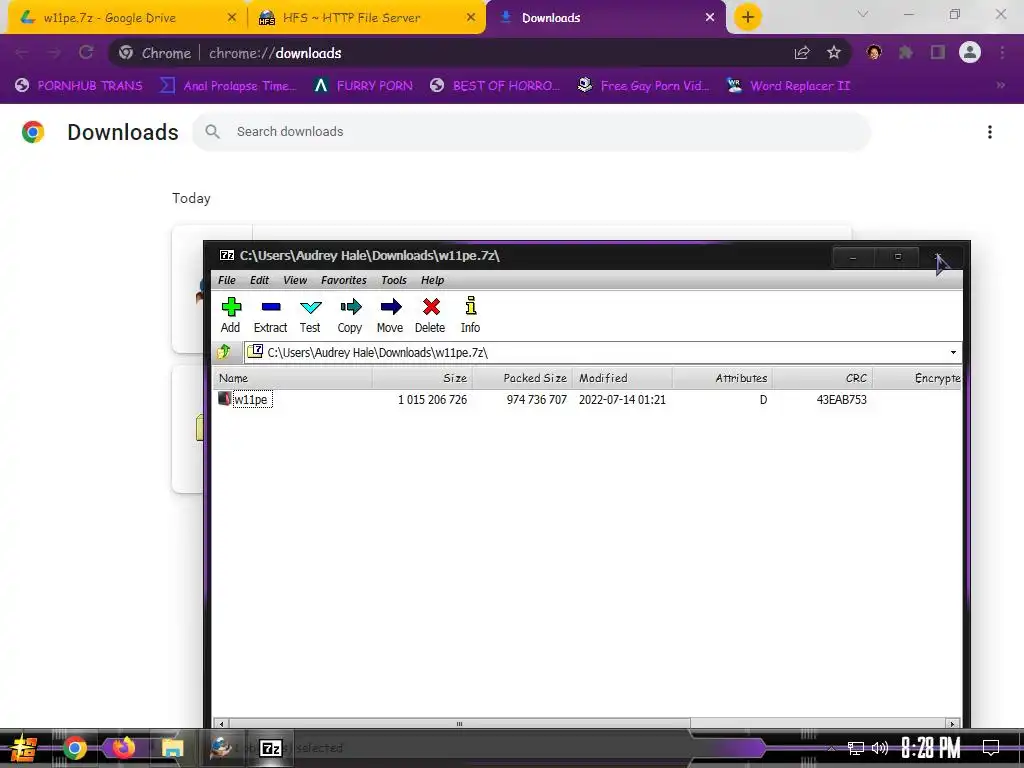The width and height of the screenshot is (1024, 768).
Task: Click the Copy toolbar icon
Action: [x=350, y=315]
